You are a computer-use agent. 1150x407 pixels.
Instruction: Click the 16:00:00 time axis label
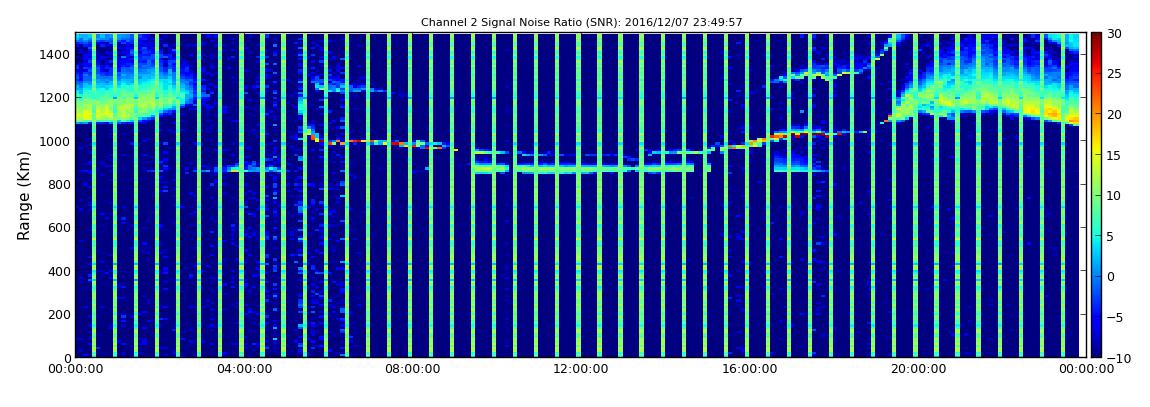[x=749, y=369]
